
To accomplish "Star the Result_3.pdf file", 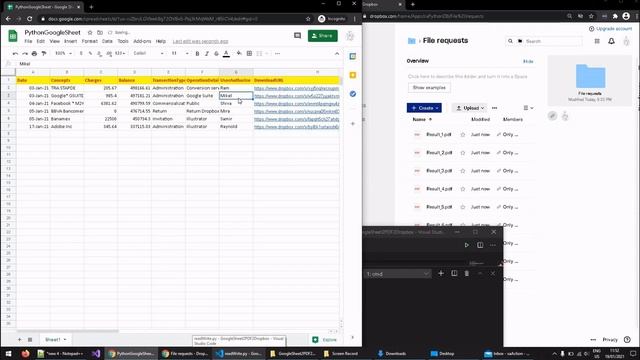I will click(462, 171).
